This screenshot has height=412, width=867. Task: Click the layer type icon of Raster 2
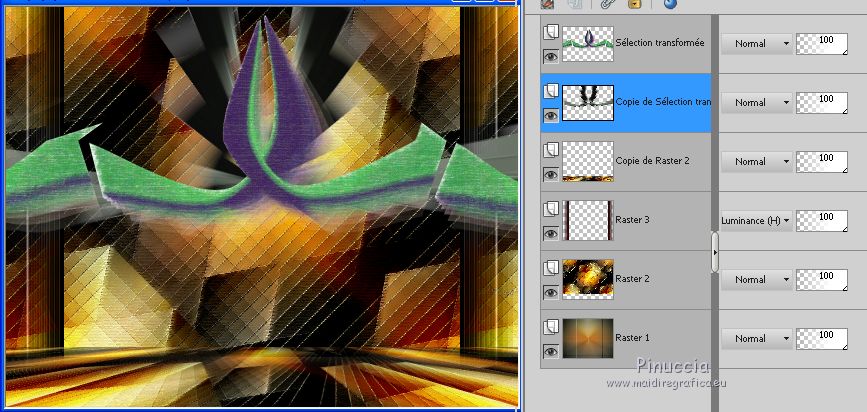pyautogui.click(x=551, y=269)
